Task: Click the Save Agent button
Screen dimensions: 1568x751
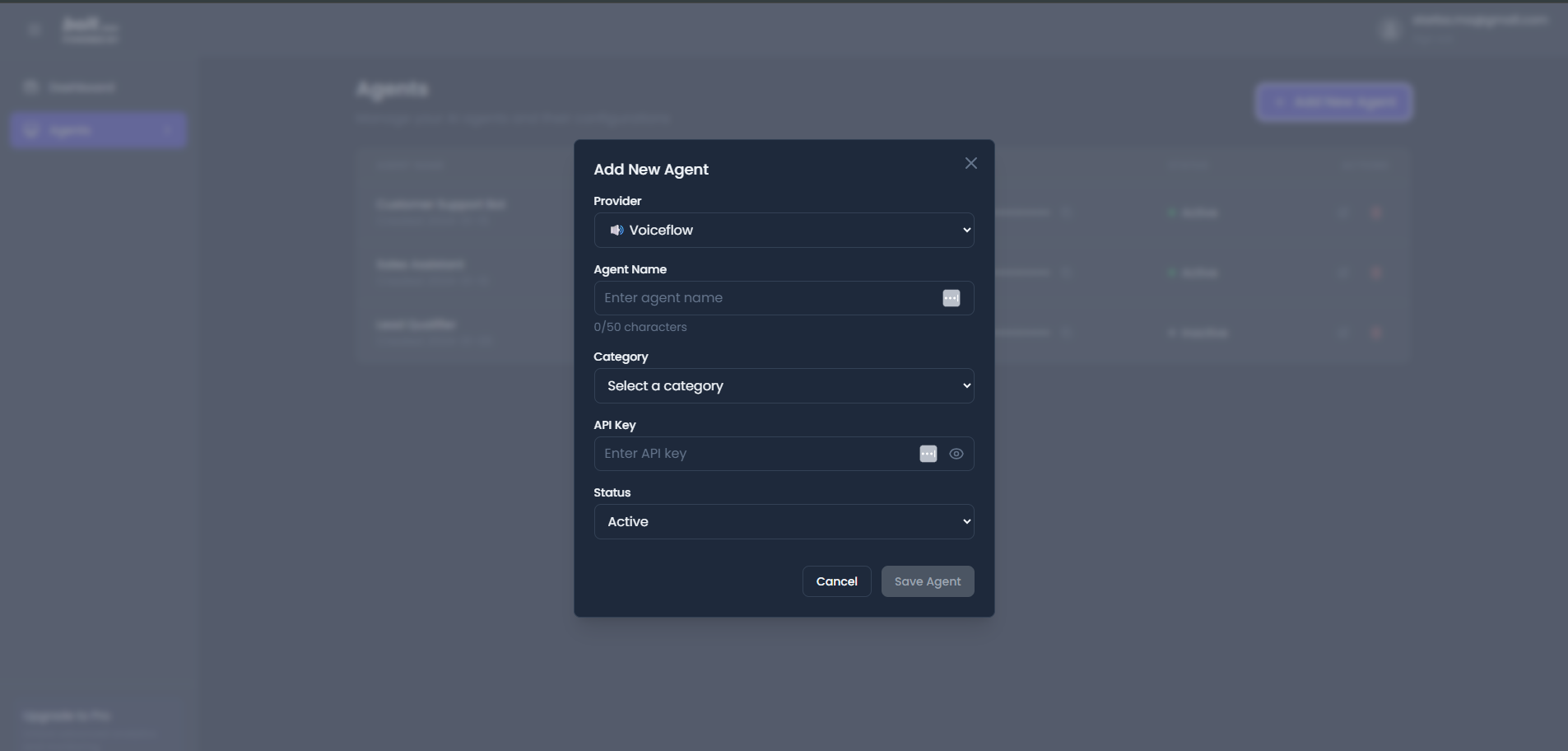Action: [928, 581]
